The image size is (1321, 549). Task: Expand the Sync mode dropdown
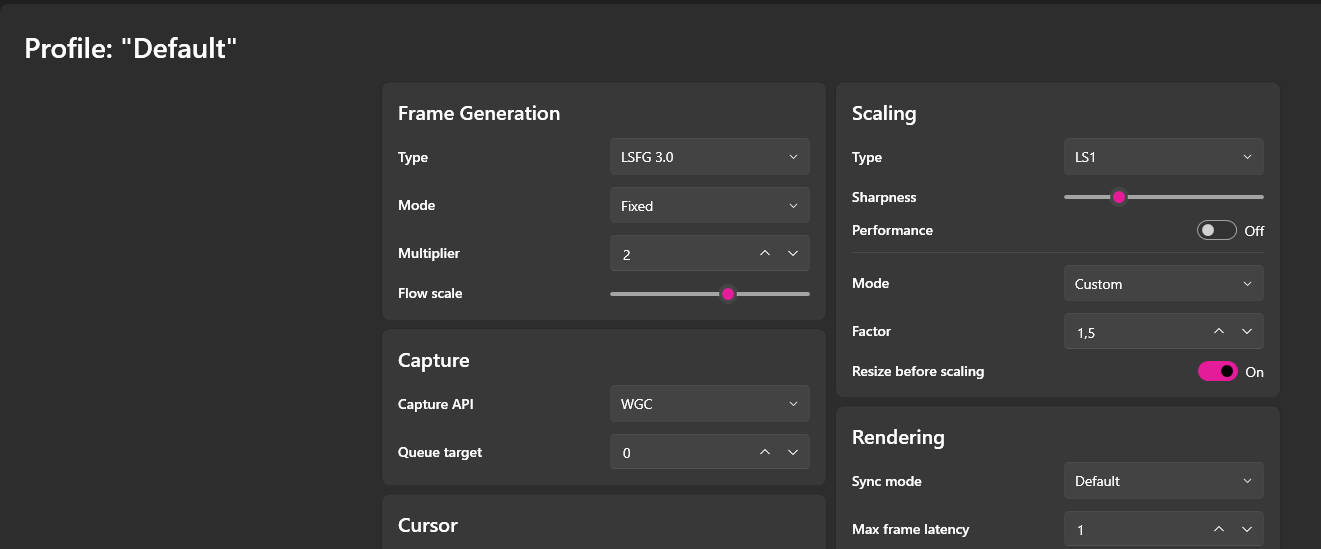pos(1163,481)
